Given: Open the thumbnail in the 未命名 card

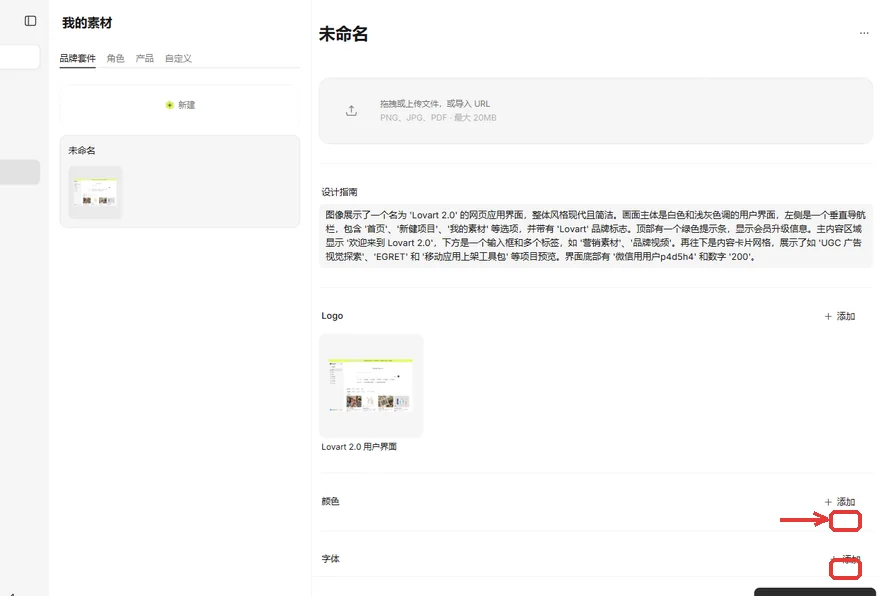Looking at the screenshot, I should click(95, 192).
